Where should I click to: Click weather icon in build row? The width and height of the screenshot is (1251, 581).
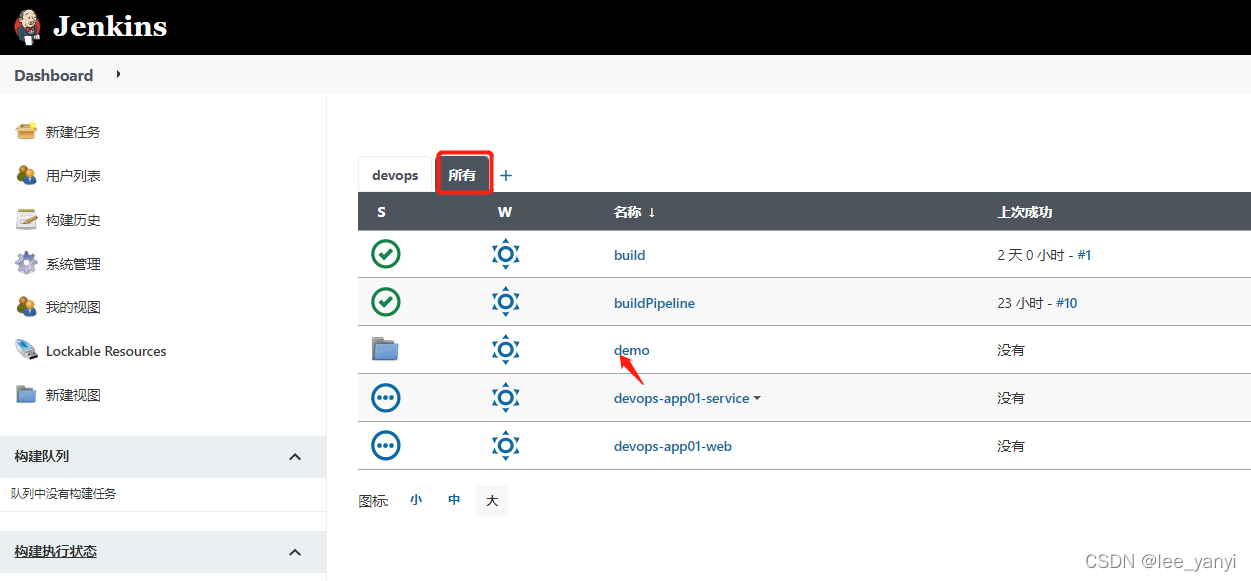pyautogui.click(x=506, y=254)
